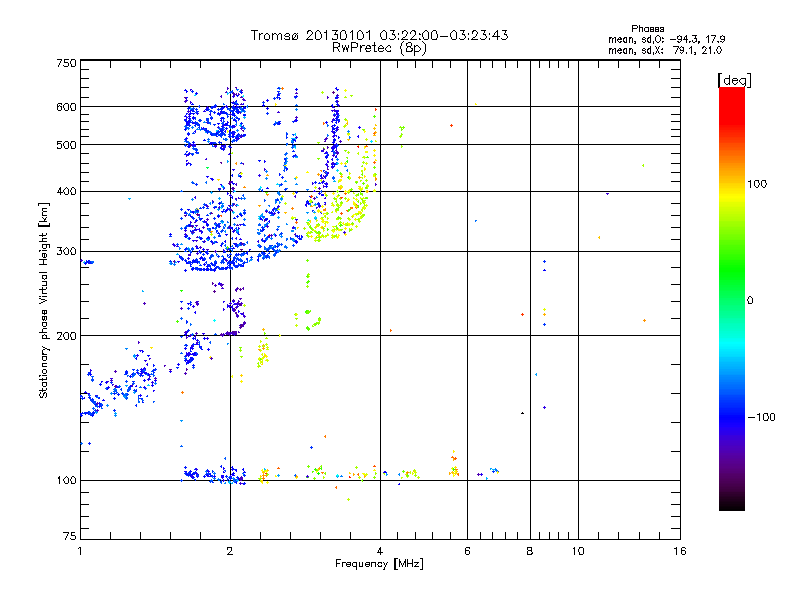Click the y-axis tick value '600'
The height and width of the screenshot is (600, 800).
pyautogui.click(x=66, y=107)
